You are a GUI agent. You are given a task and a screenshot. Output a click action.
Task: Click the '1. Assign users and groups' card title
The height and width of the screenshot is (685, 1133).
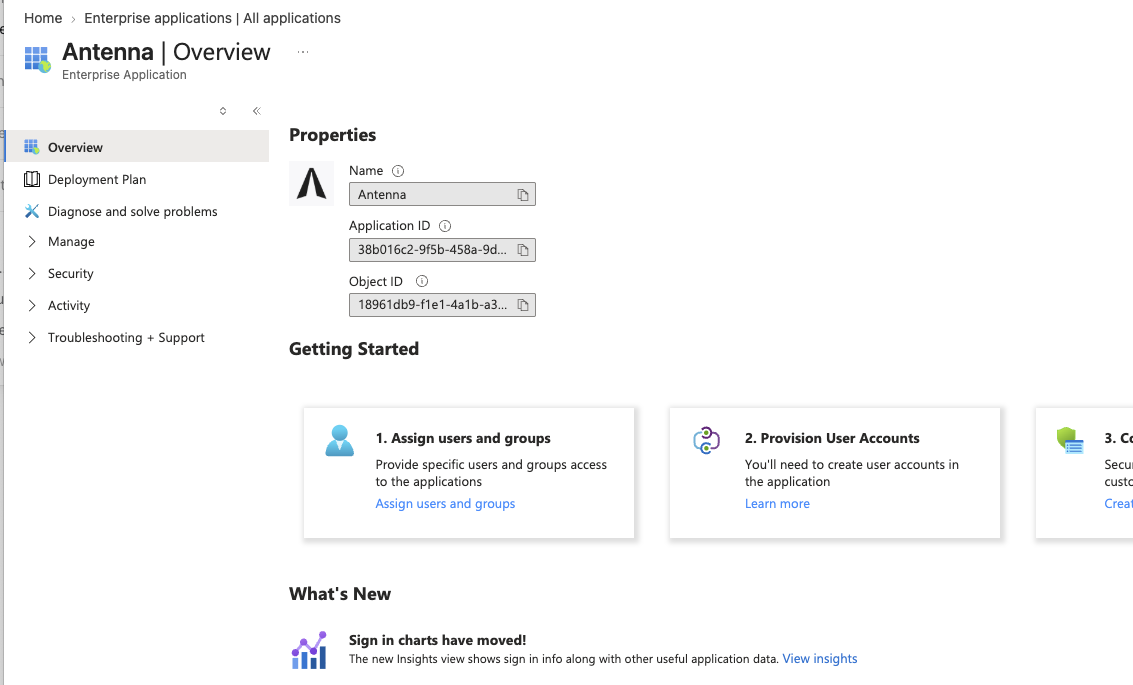point(463,438)
